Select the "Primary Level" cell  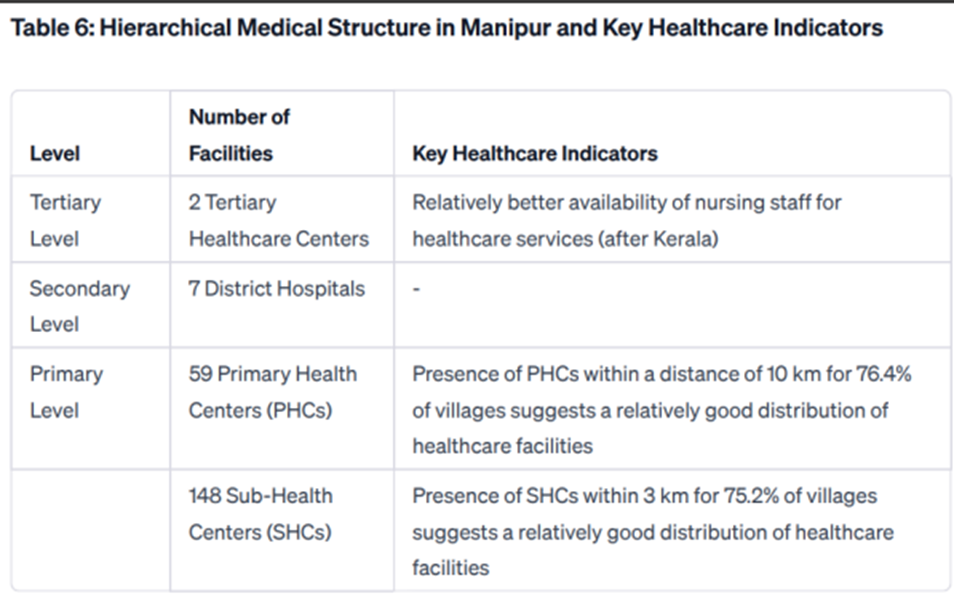[x=65, y=392]
